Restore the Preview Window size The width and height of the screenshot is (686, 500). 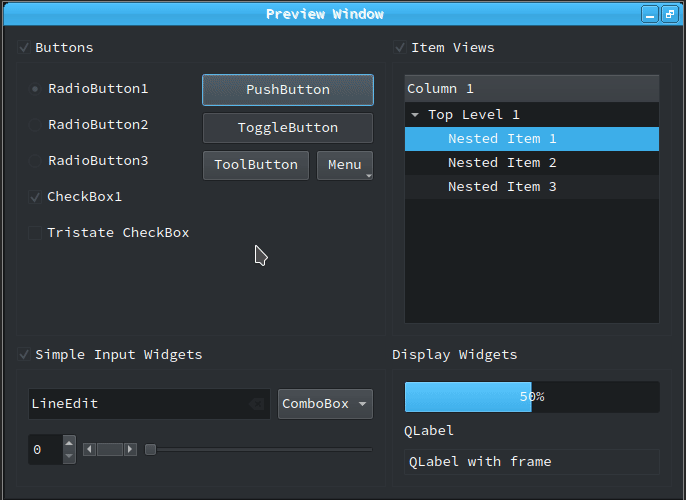pyautogui.click(x=670, y=14)
